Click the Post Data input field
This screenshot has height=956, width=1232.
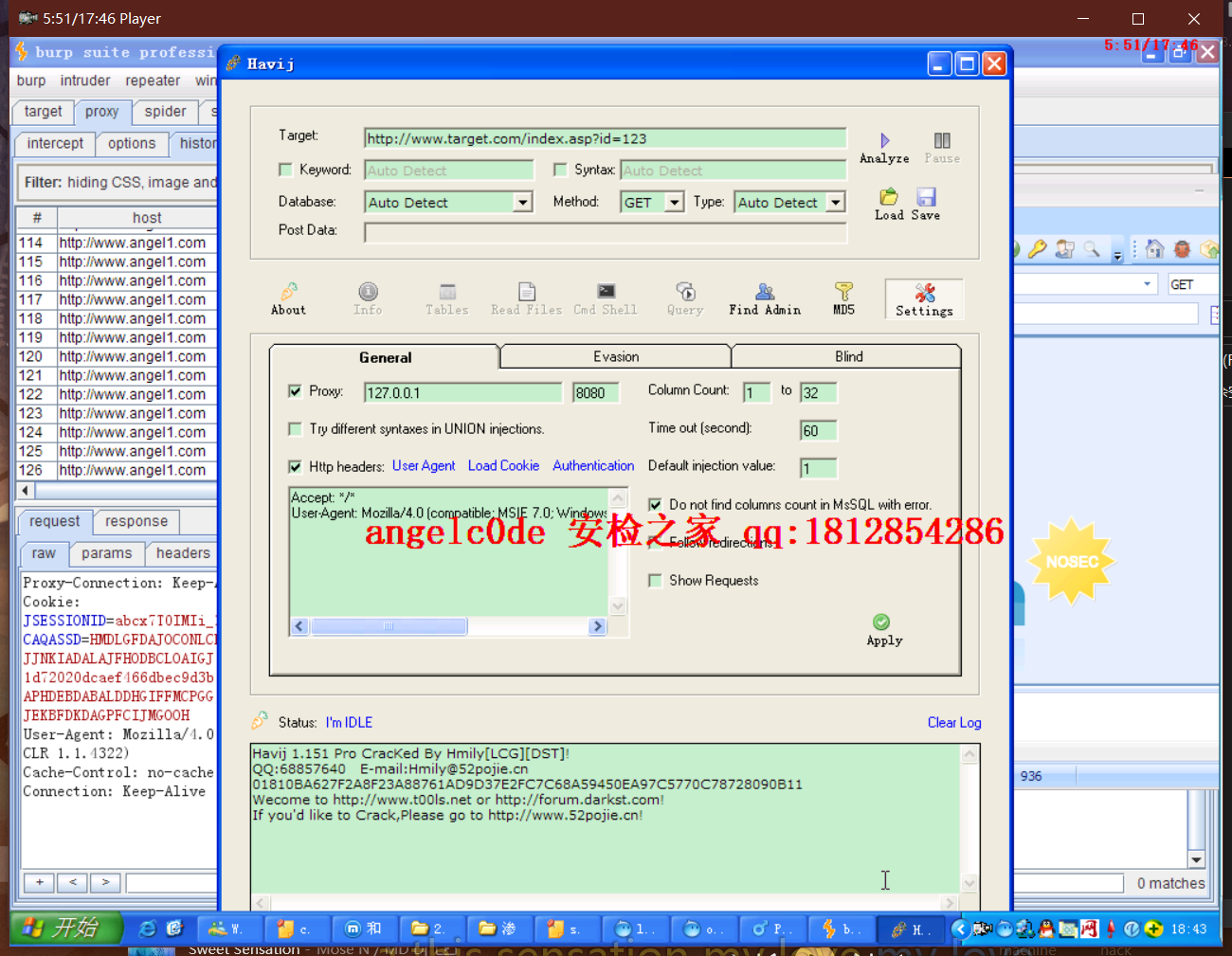point(605,232)
